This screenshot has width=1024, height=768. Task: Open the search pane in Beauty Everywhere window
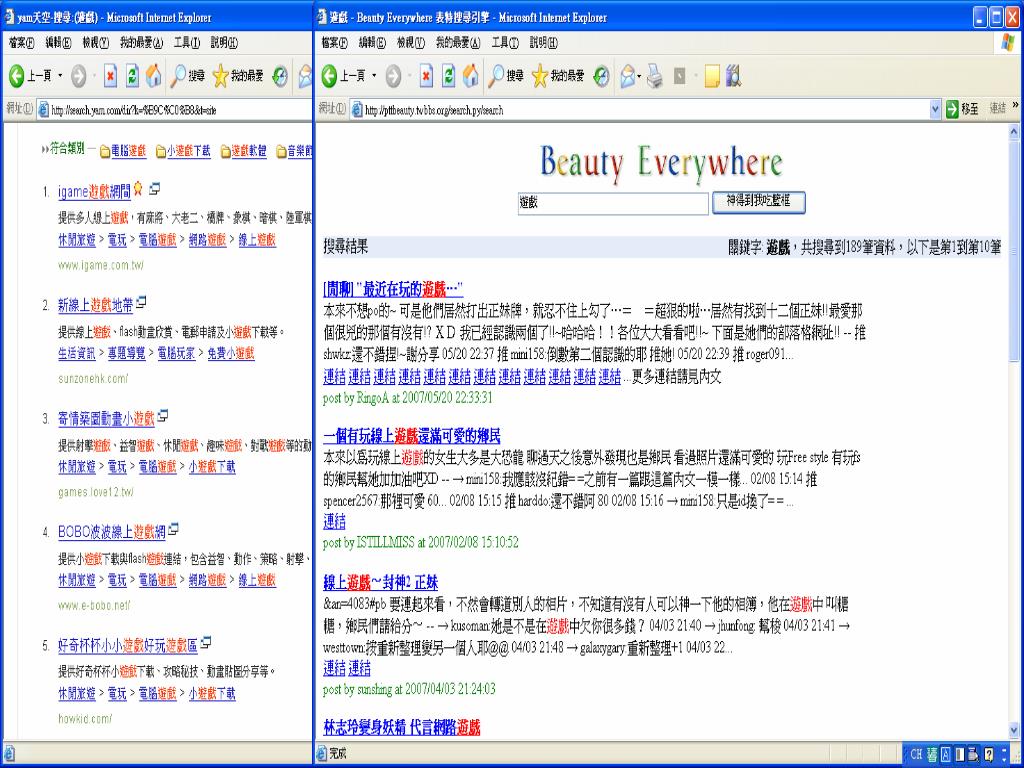point(506,76)
